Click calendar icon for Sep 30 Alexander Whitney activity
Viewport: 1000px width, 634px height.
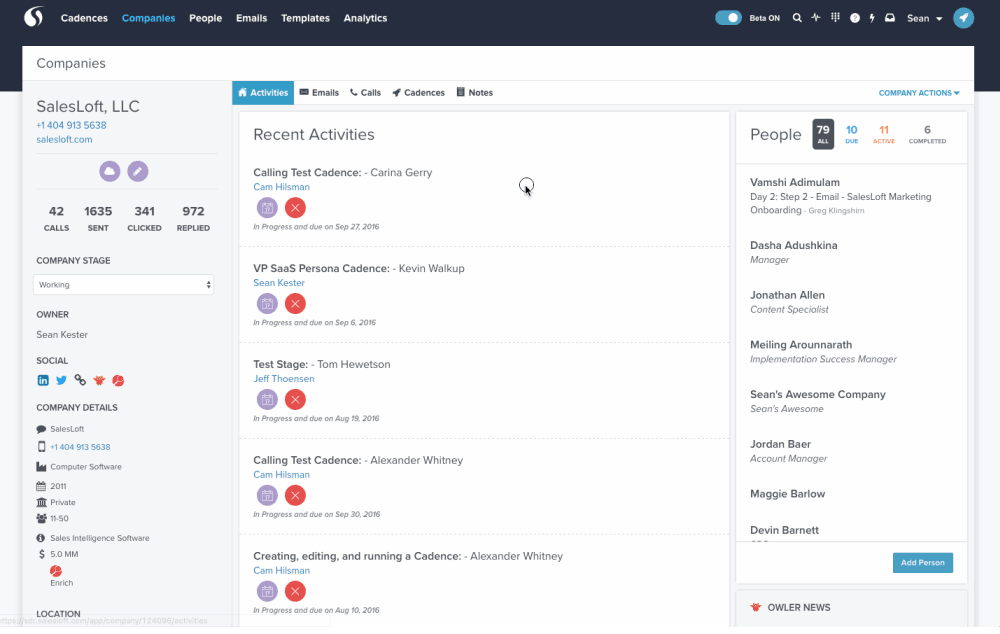coord(267,495)
